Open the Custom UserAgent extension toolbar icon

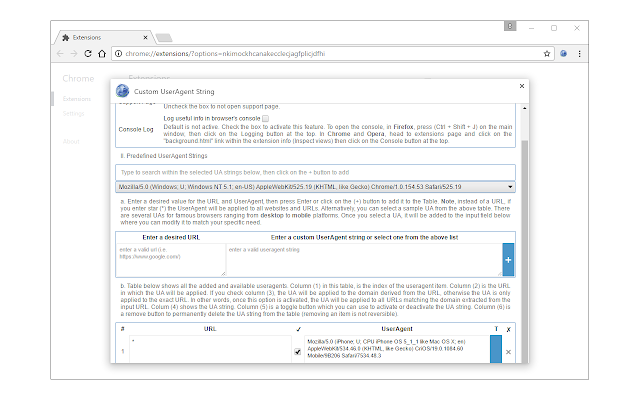[x=564, y=53]
